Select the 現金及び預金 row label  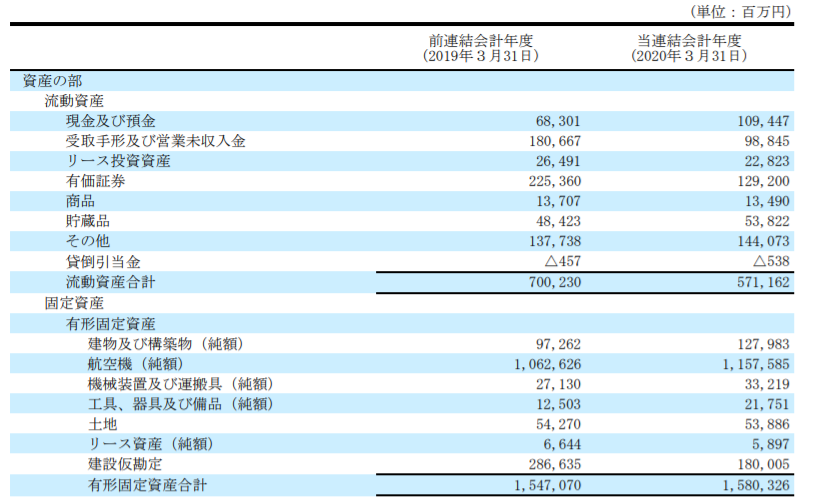[110, 121]
